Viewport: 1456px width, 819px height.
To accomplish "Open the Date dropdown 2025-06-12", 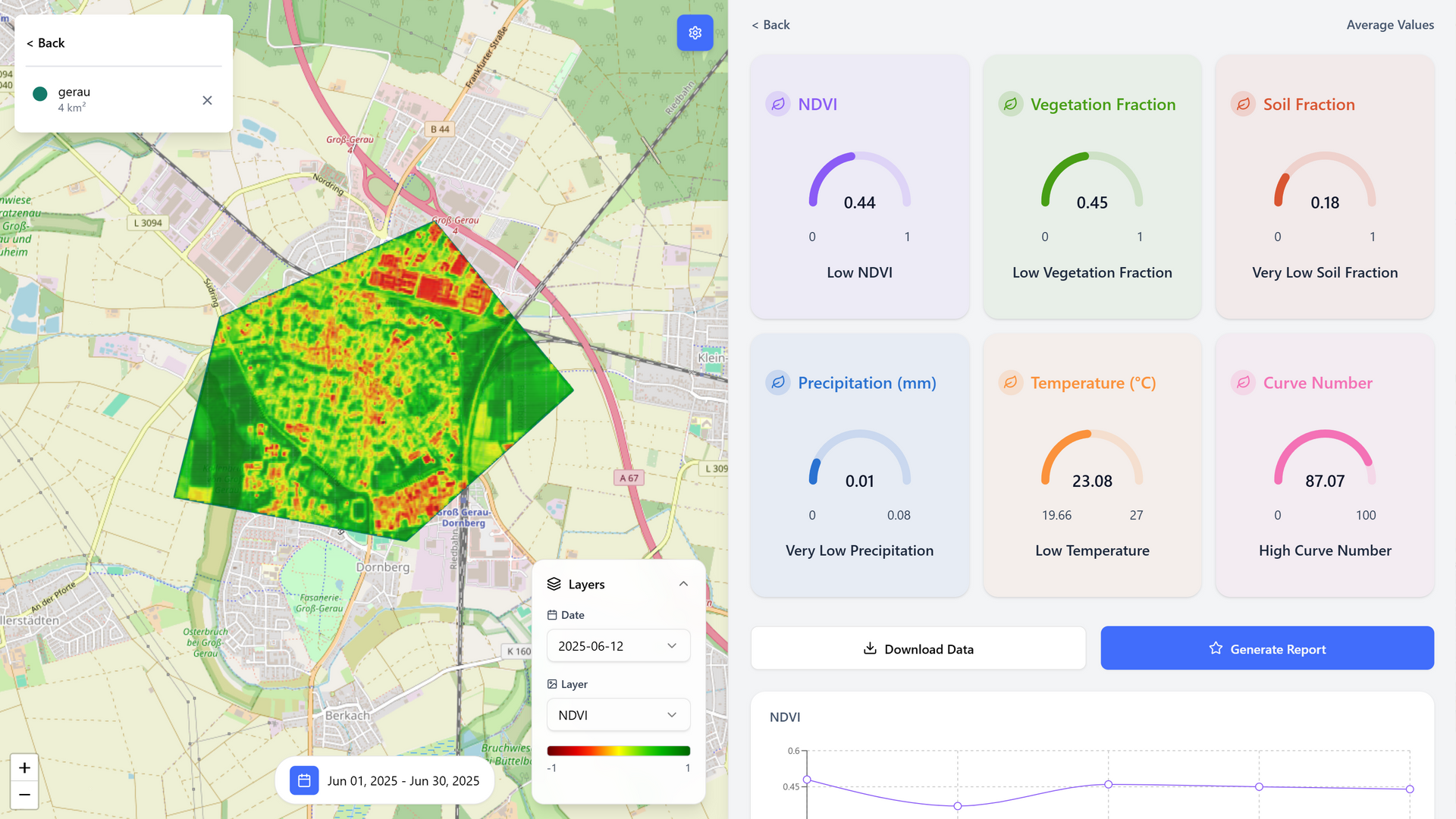I will coord(618,645).
